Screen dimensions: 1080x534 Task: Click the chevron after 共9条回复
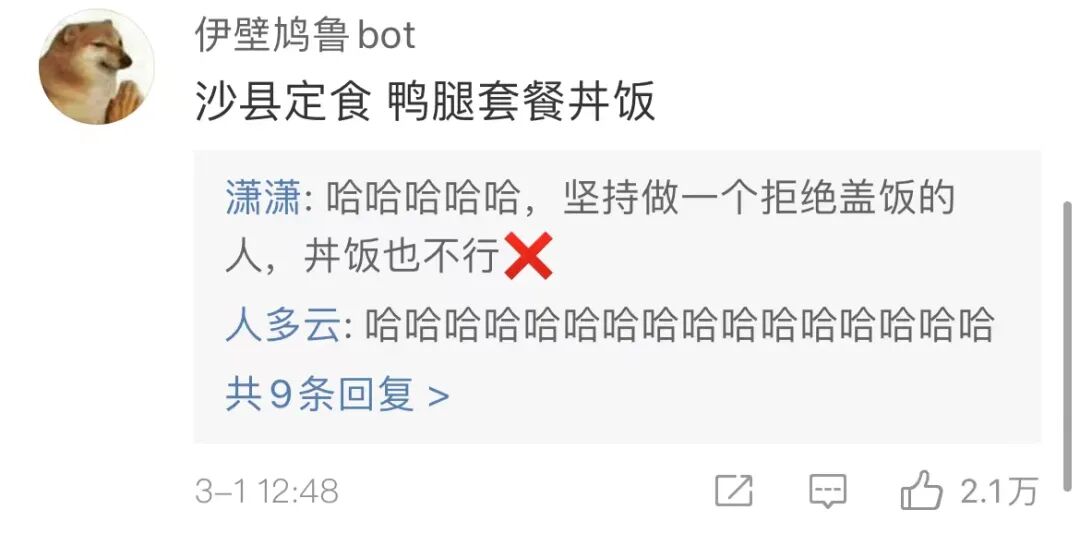click(439, 396)
